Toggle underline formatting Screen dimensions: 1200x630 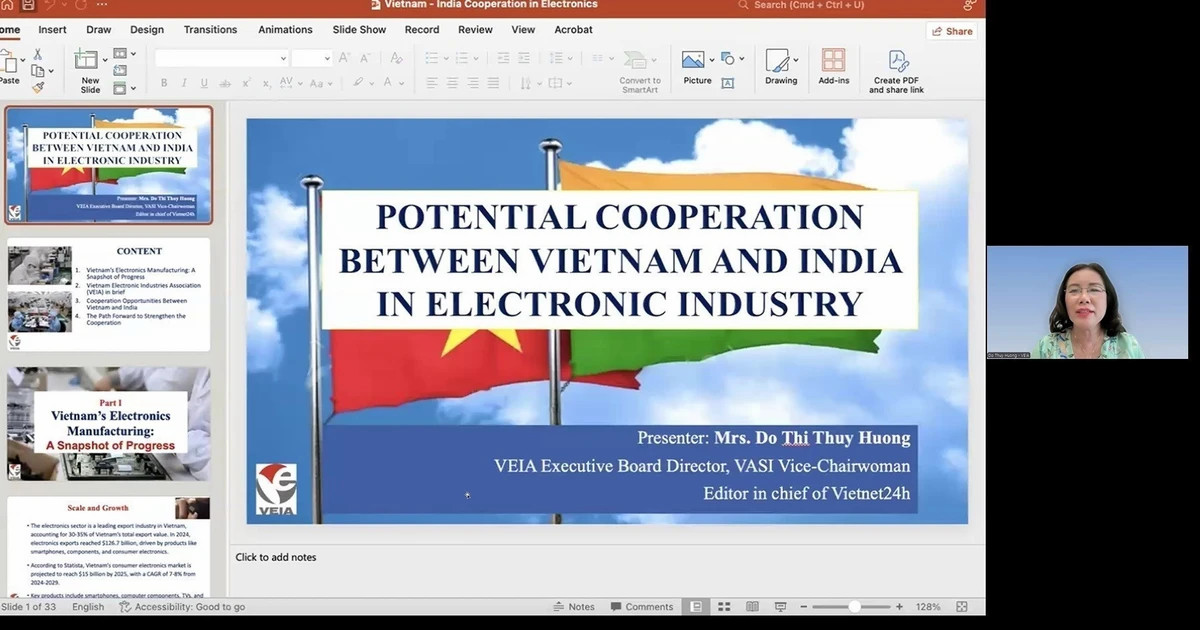click(203, 83)
